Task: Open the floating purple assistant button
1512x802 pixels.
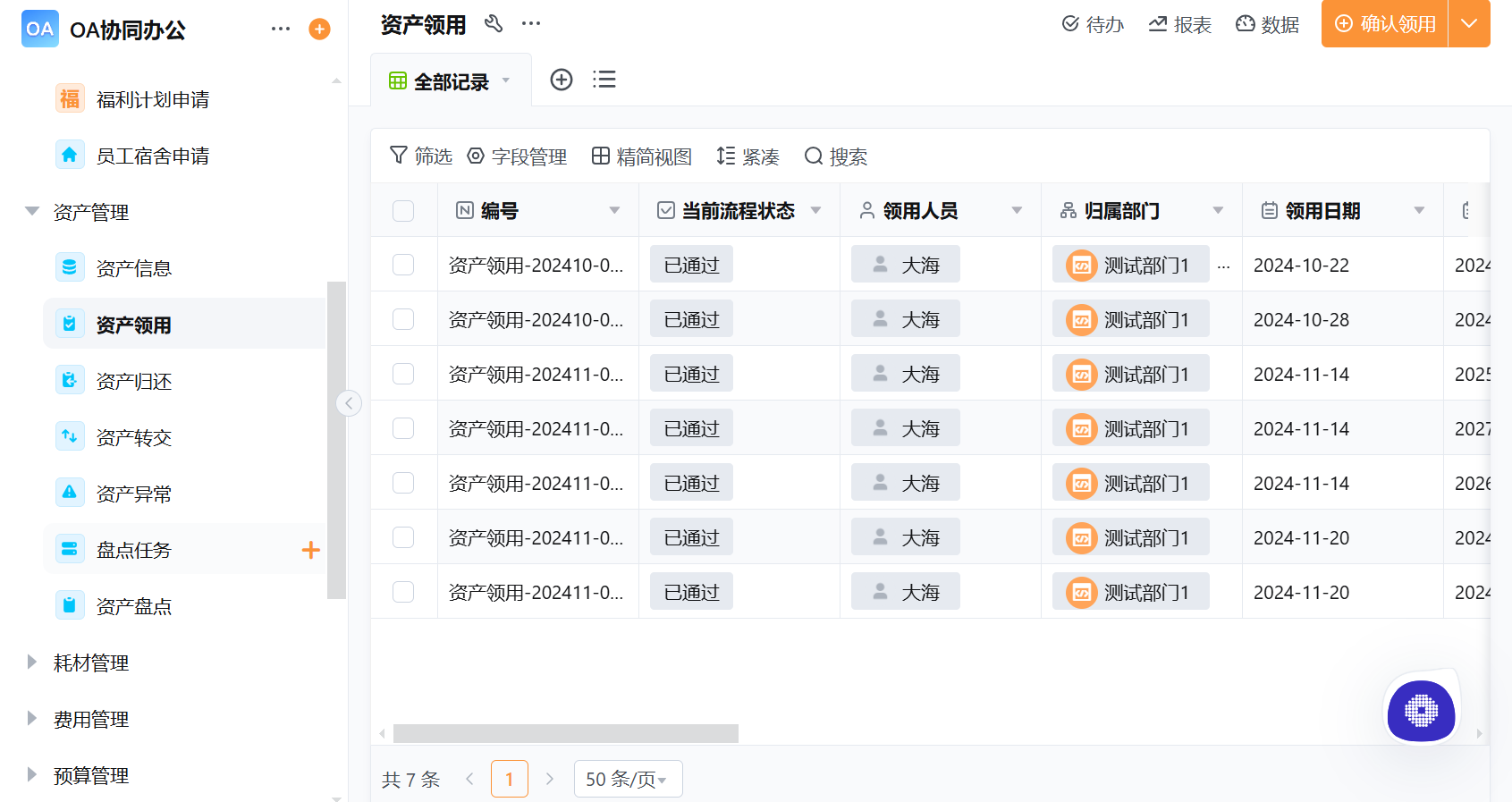Action: pos(1421,711)
